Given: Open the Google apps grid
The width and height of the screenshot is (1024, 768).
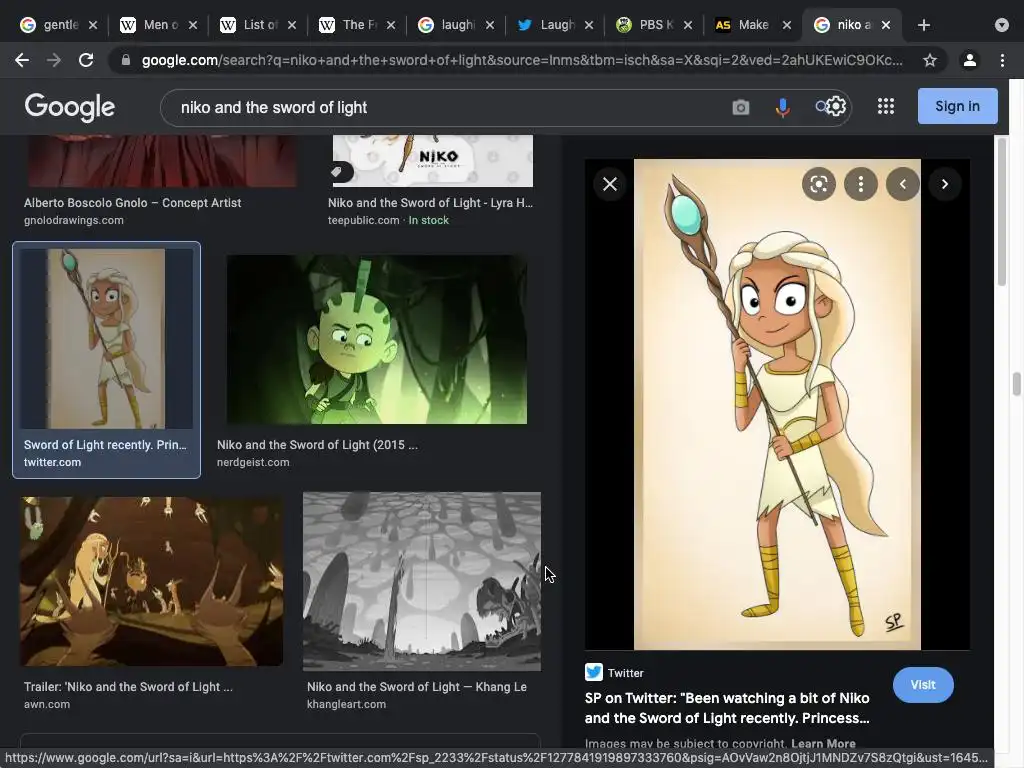Looking at the screenshot, I should pos(886,106).
